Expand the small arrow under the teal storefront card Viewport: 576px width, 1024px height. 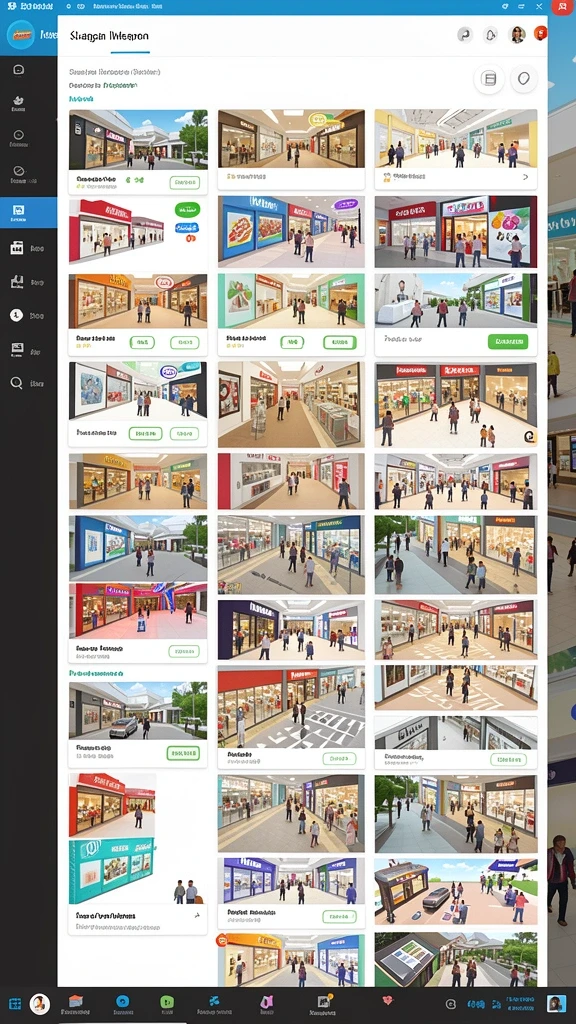click(x=196, y=916)
